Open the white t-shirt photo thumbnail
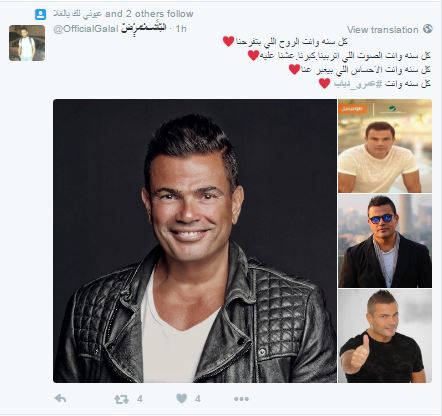The image size is (442, 416). coord(385,146)
